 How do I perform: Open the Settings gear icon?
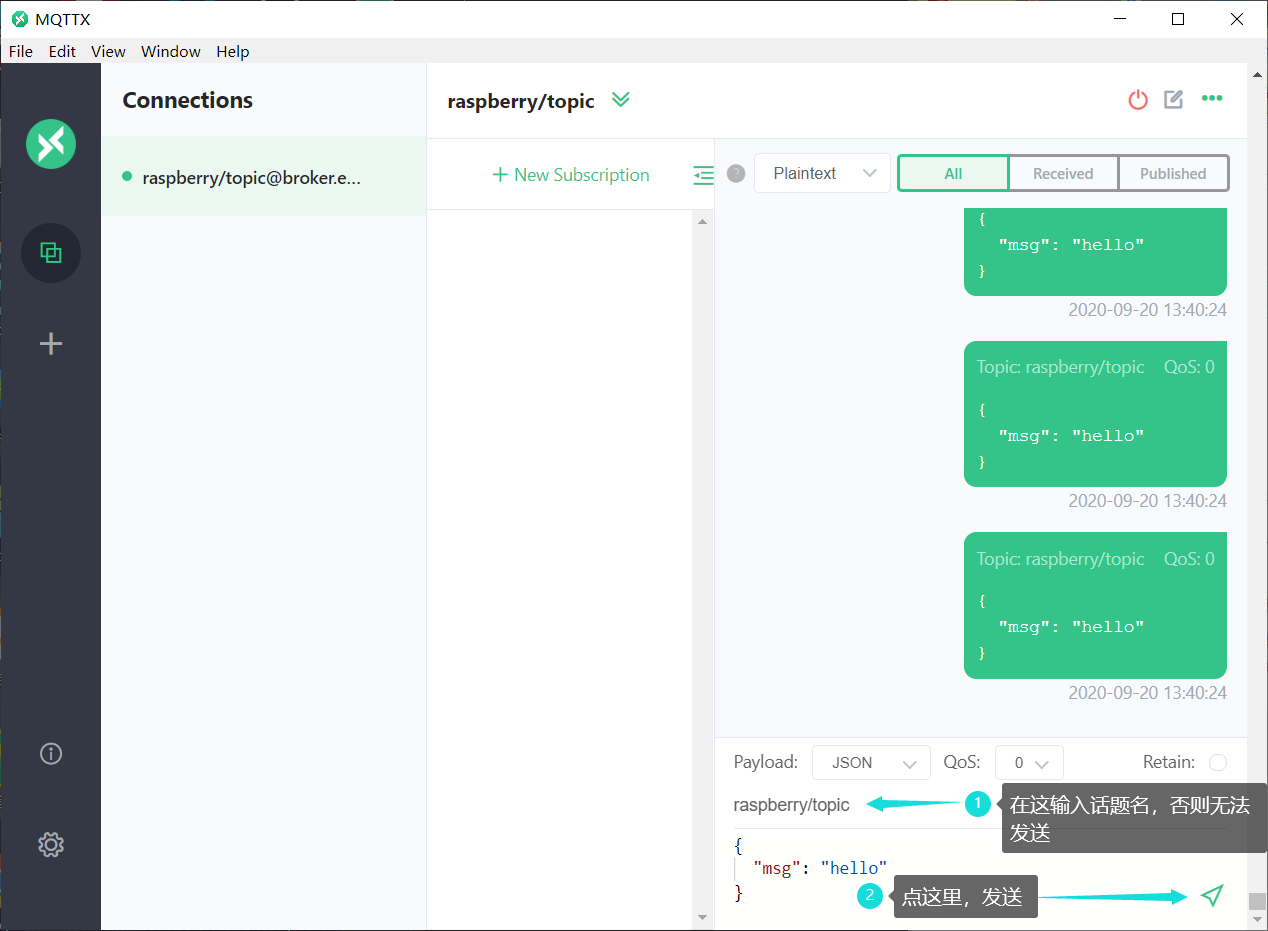pyautogui.click(x=51, y=844)
